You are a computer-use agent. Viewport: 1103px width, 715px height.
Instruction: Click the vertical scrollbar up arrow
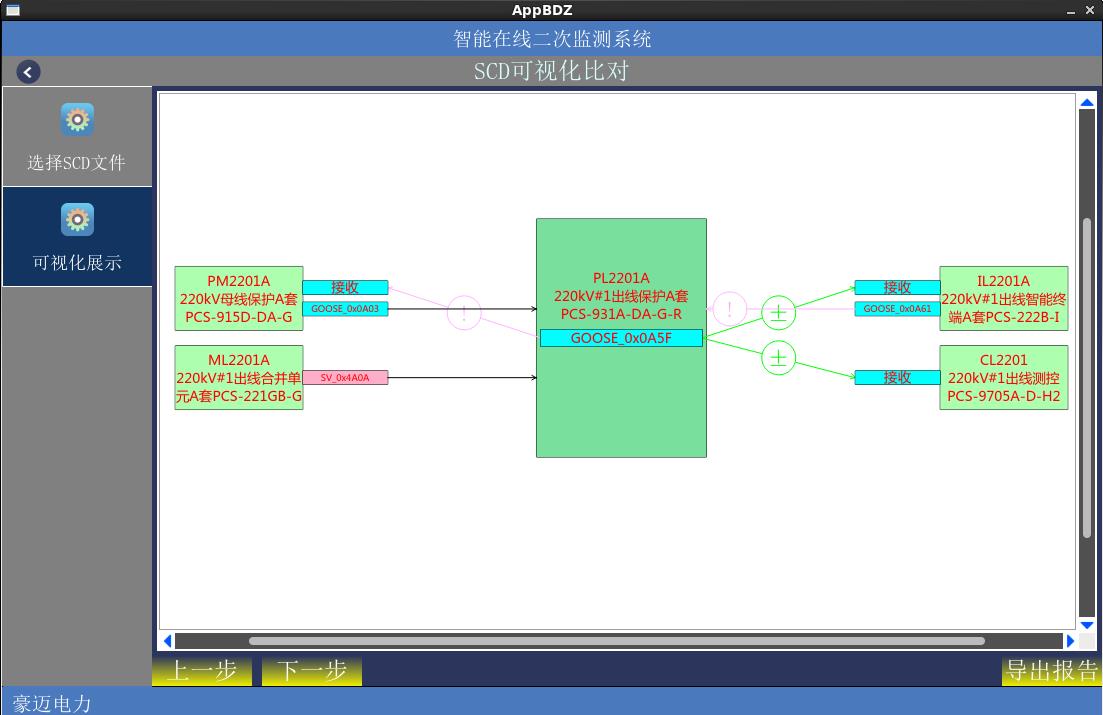pyautogui.click(x=1087, y=102)
